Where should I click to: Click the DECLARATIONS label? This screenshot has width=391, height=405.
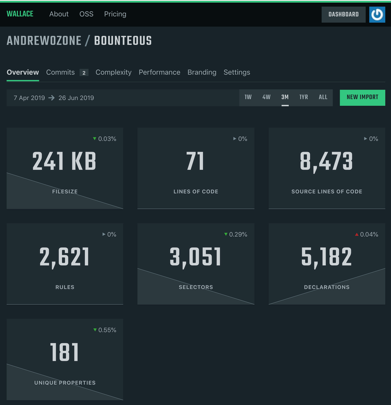327,287
